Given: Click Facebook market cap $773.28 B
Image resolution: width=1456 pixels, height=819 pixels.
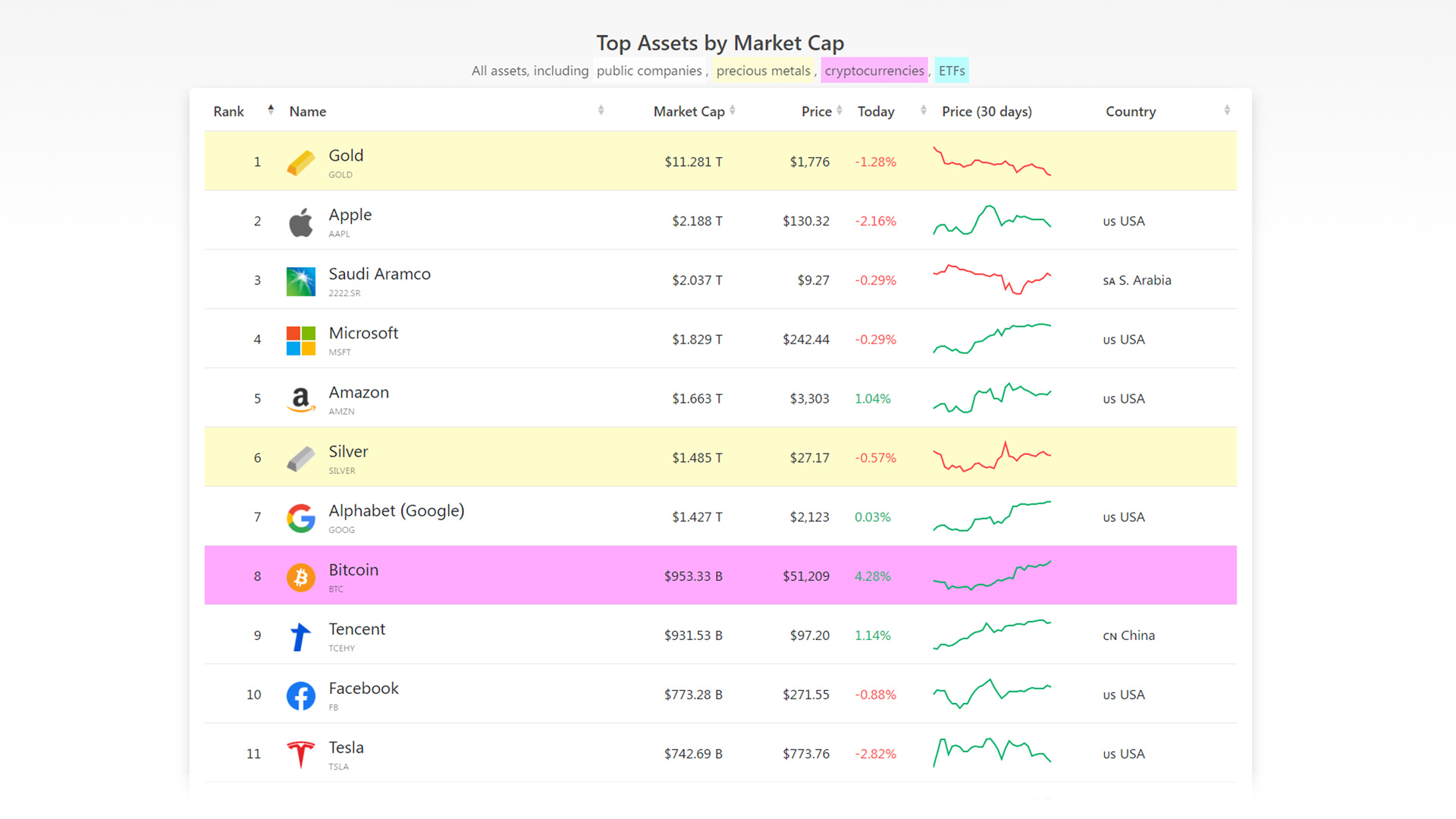Looking at the screenshot, I should tap(693, 695).
